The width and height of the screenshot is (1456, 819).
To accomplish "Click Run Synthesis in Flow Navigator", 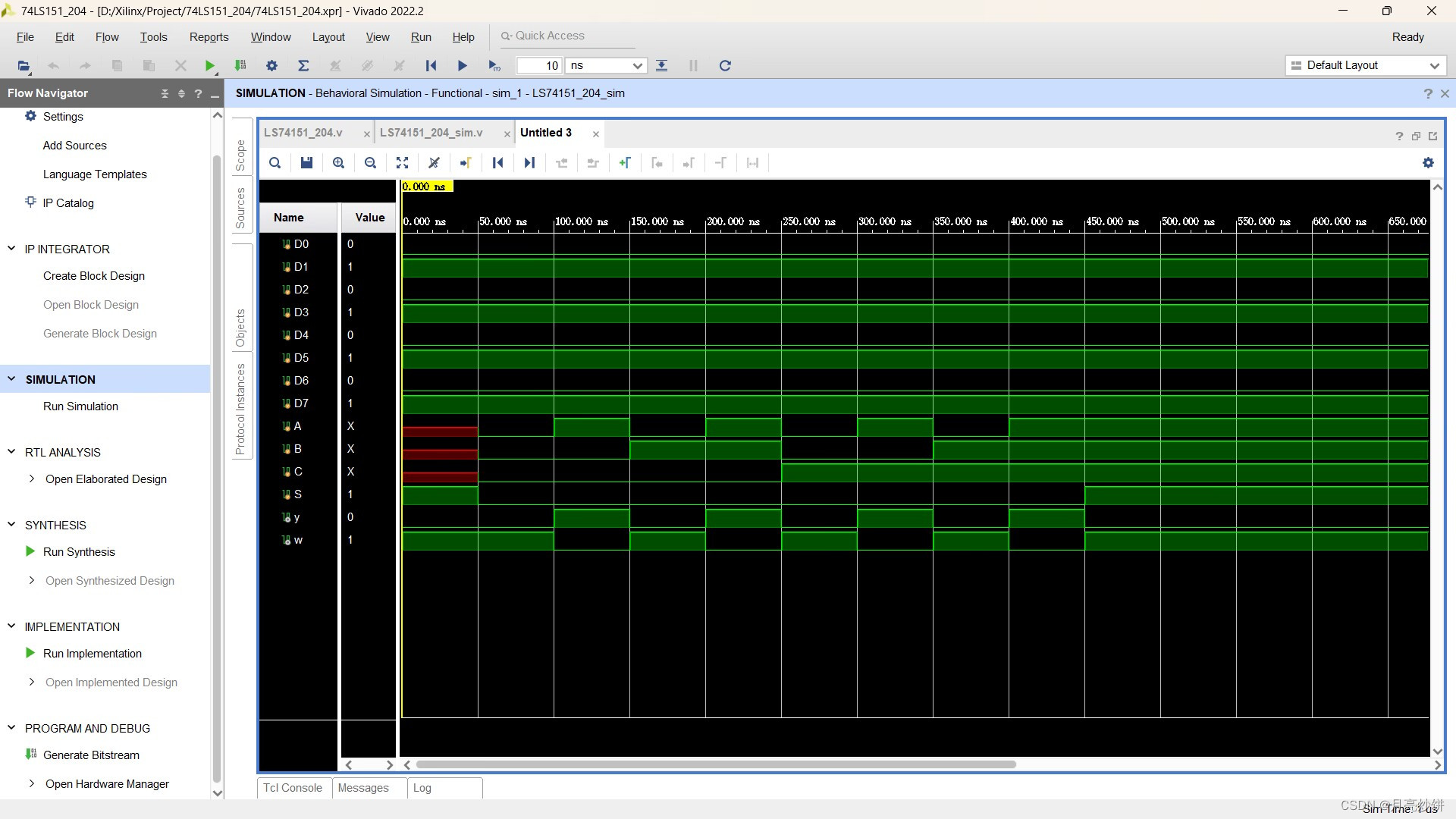I will point(79,552).
